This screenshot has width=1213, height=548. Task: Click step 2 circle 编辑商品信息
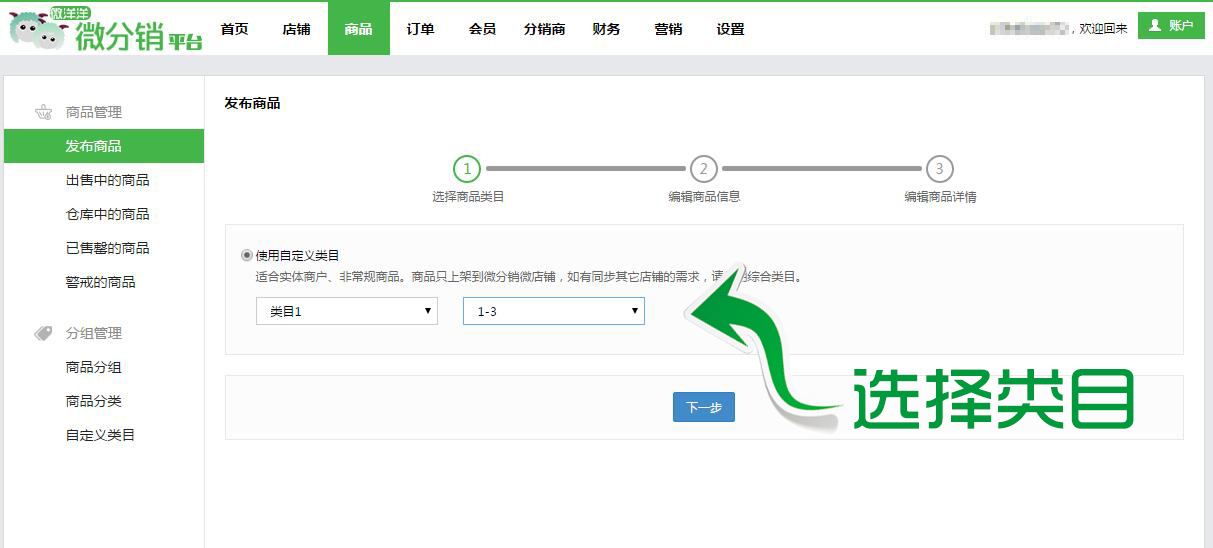[x=704, y=169]
